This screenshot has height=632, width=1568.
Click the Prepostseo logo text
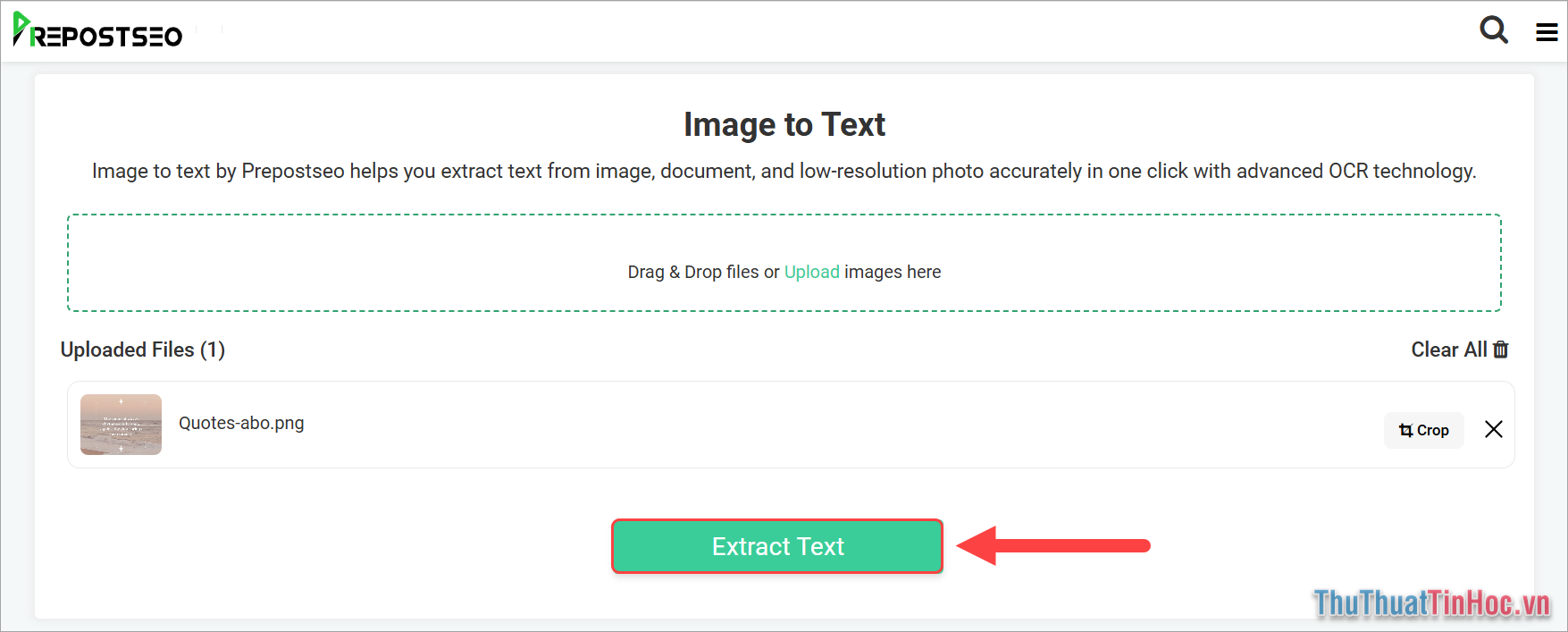[x=107, y=36]
